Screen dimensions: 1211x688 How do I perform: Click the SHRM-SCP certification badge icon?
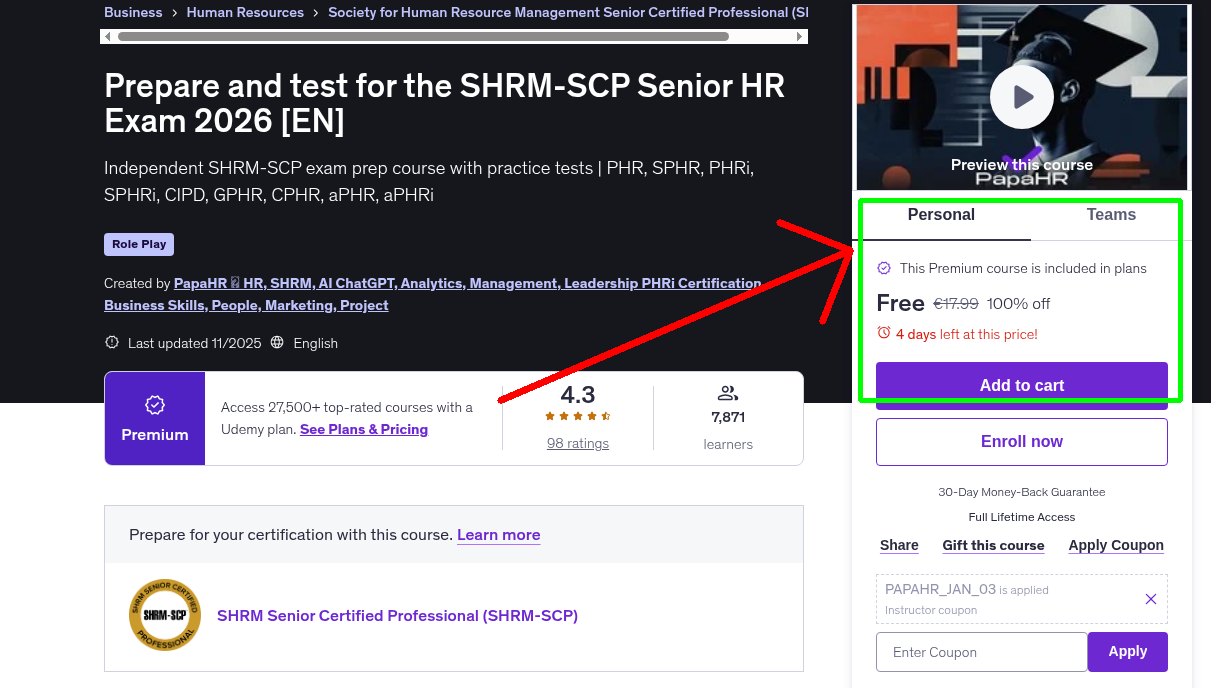click(x=164, y=616)
